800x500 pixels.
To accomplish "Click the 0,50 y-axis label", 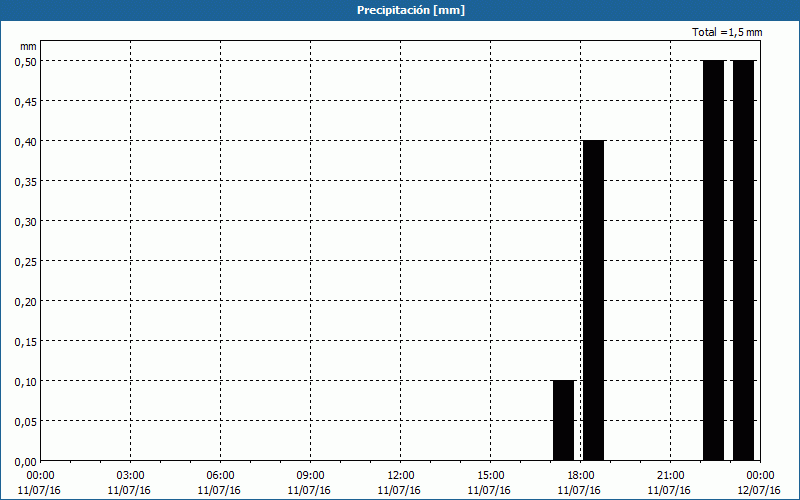I will pos(26,61).
